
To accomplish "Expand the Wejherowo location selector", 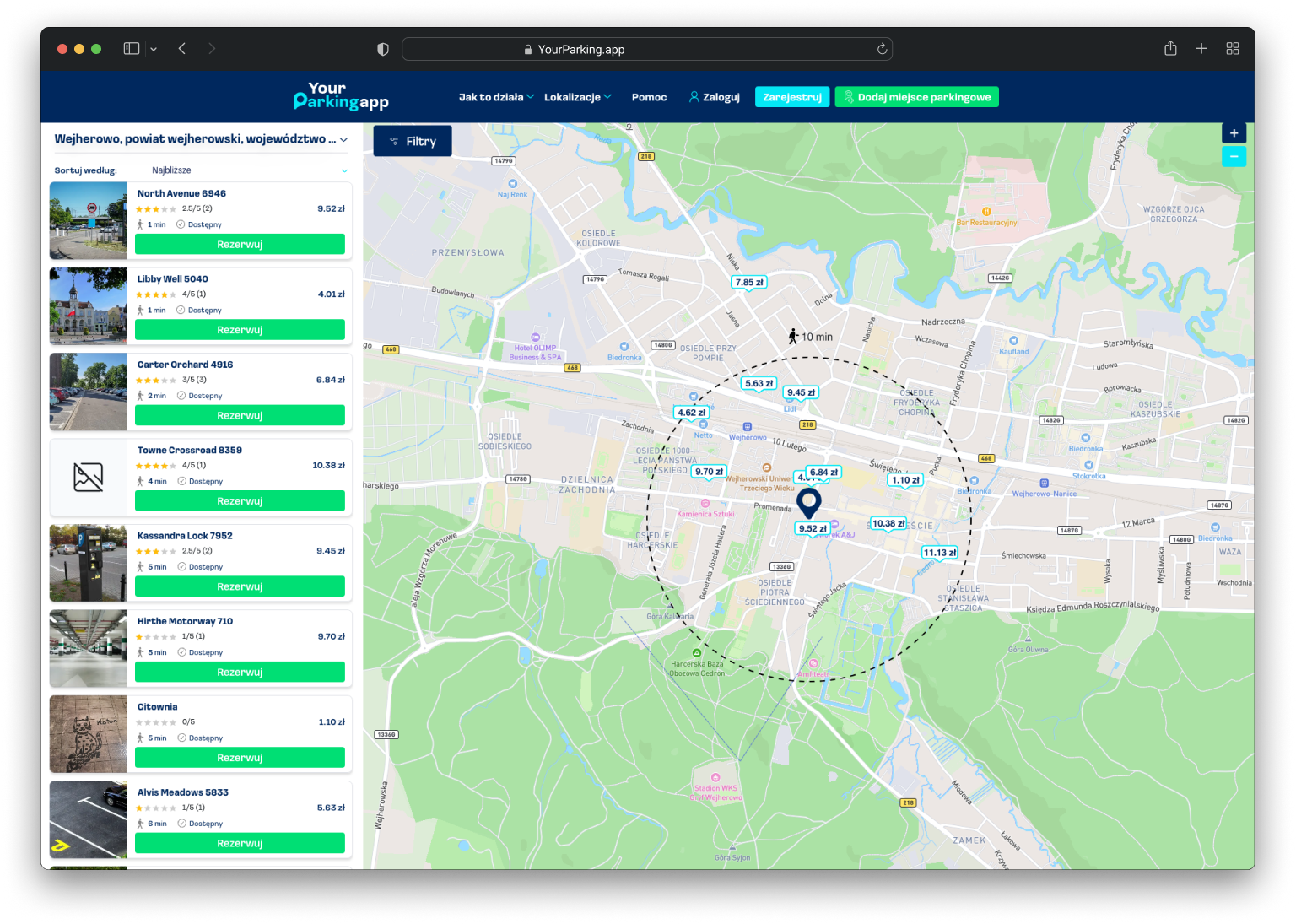I will (201, 139).
